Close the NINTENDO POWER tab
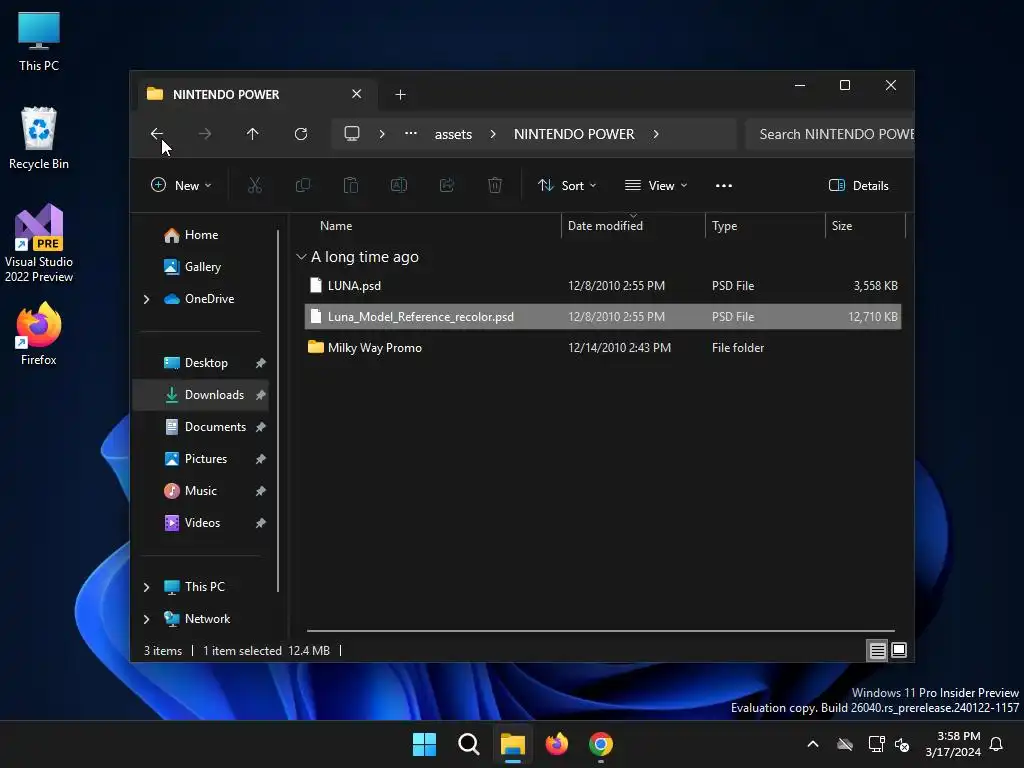The image size is (1024, 768). coord(357,94)
